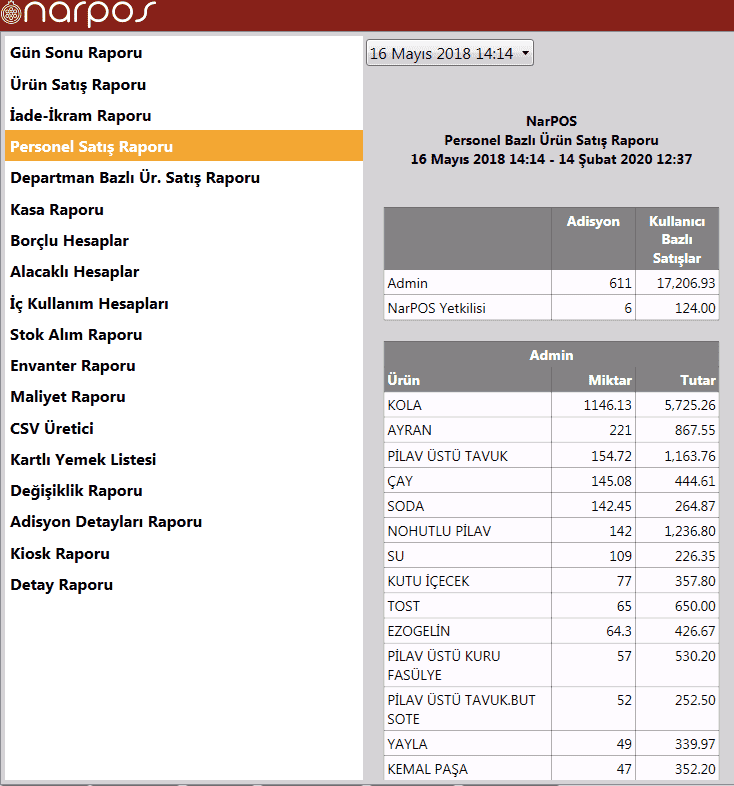This screenshot has height=786, width=734.
Task: Open Maliyet Raporu
Action: coord(68,397)
